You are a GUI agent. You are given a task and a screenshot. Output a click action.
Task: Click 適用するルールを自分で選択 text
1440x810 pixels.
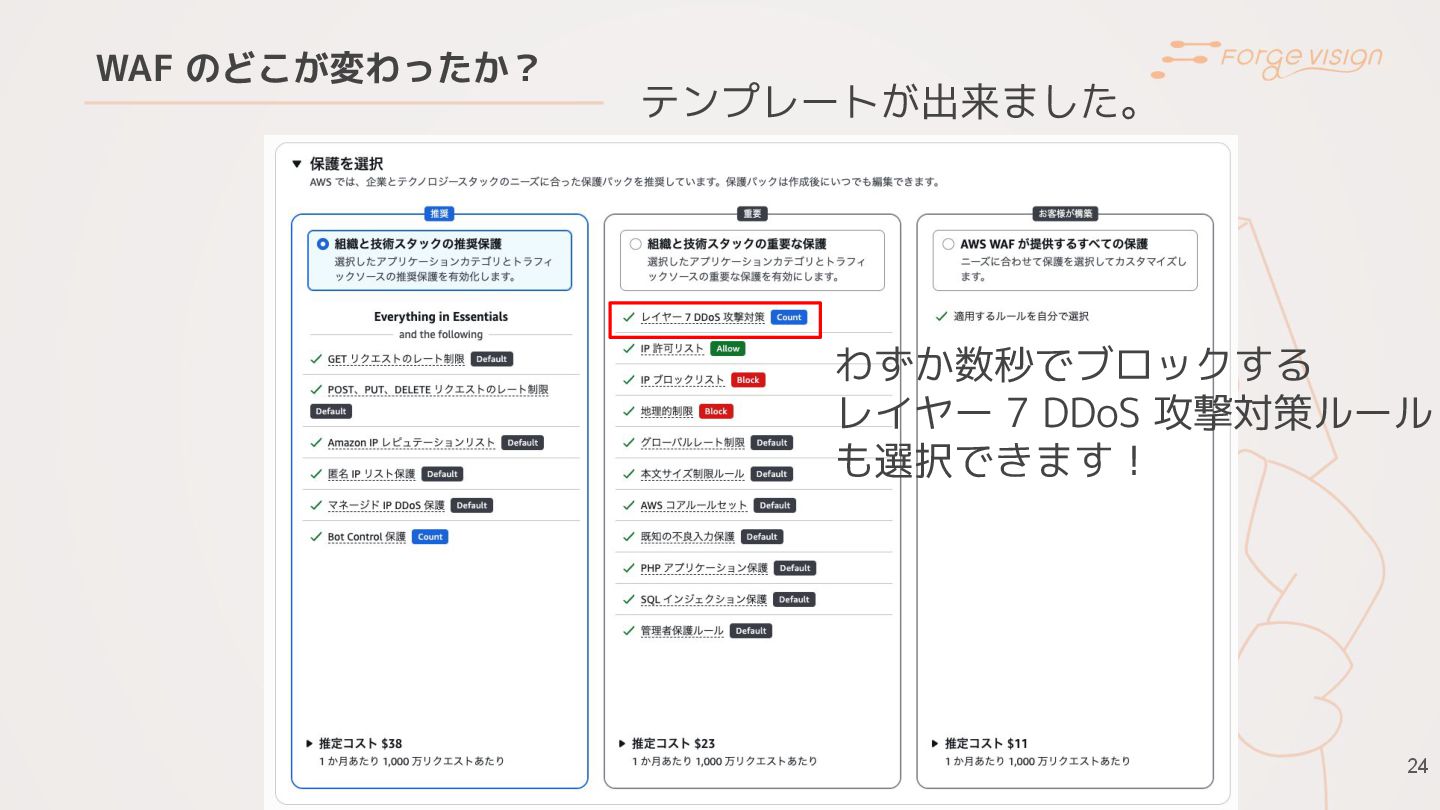1021,317
